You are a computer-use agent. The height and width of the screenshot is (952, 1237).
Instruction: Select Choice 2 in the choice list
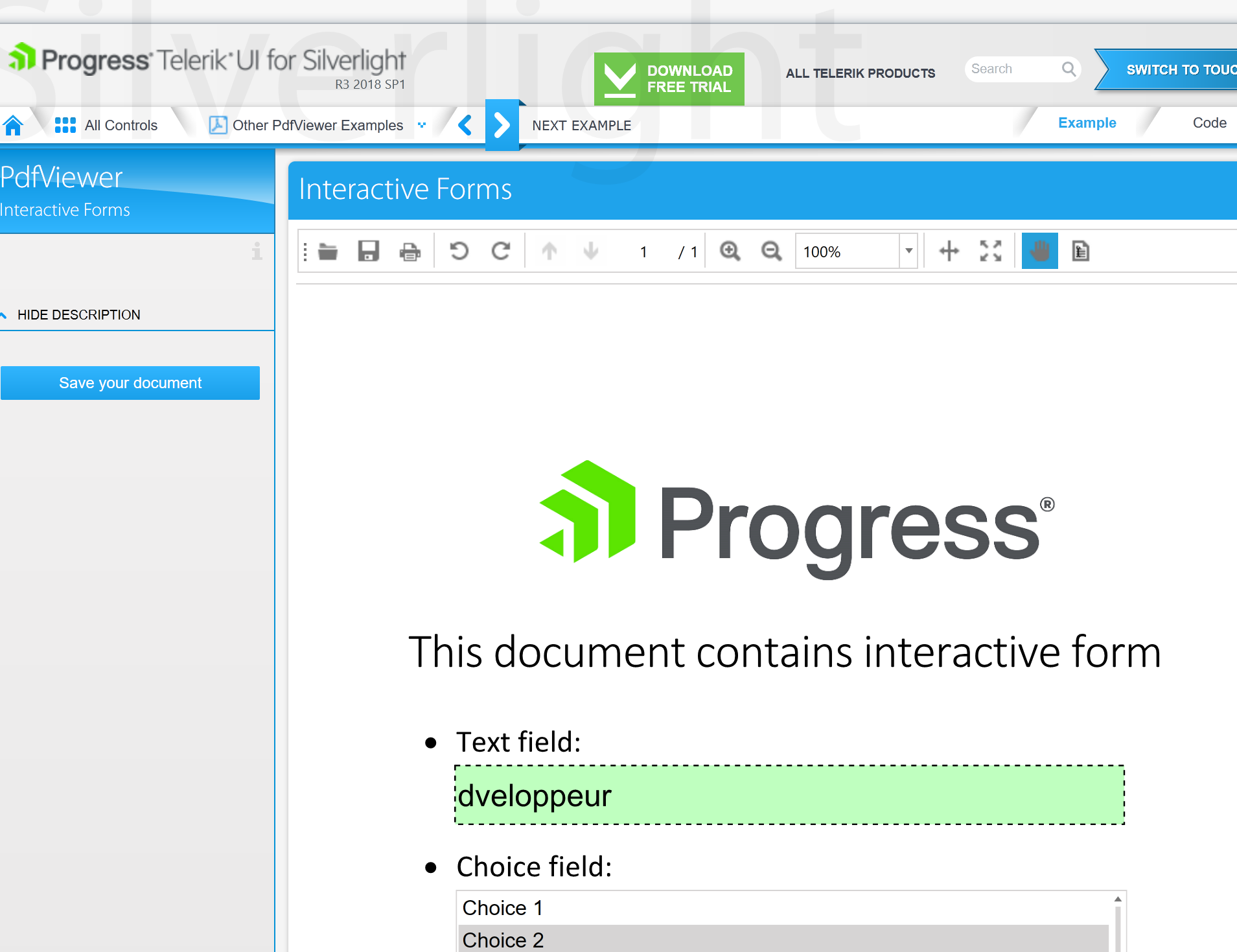click(784, 939)
